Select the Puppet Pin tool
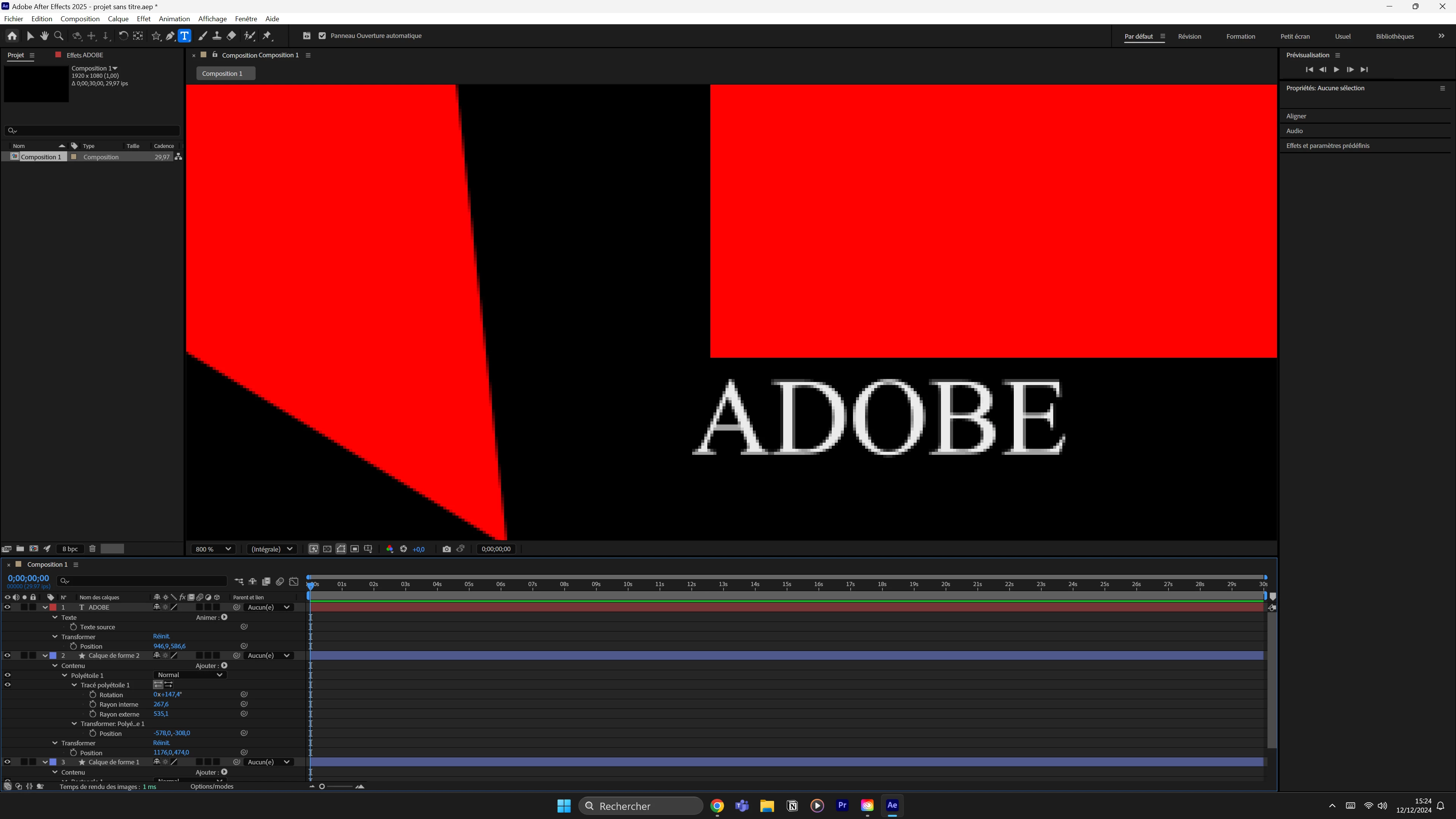 tap(267, 36)
